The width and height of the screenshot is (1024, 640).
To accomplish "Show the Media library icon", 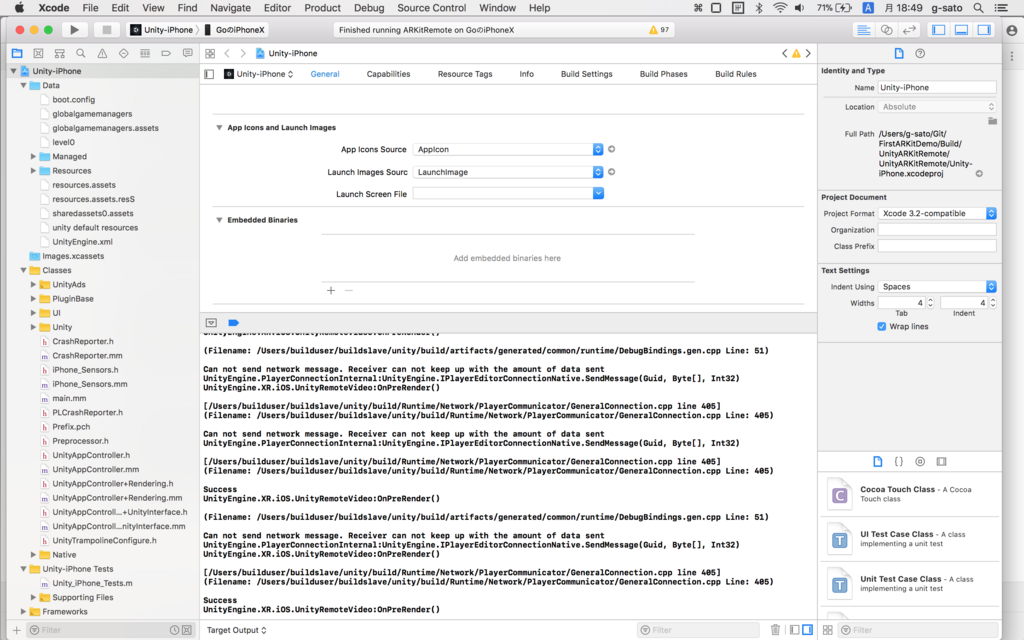I will (x=941, y=462).
